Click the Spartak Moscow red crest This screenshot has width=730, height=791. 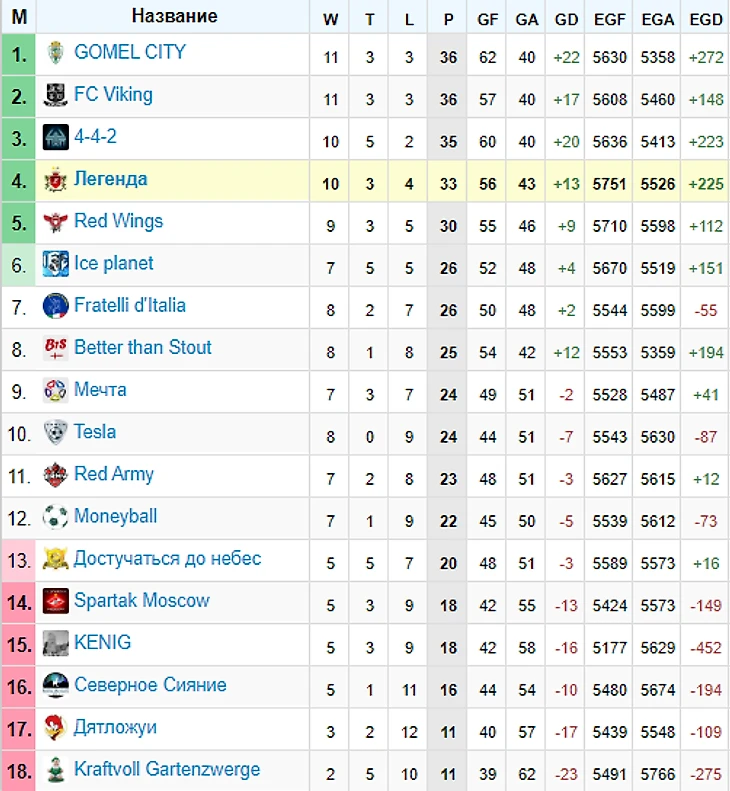[55, 601]
